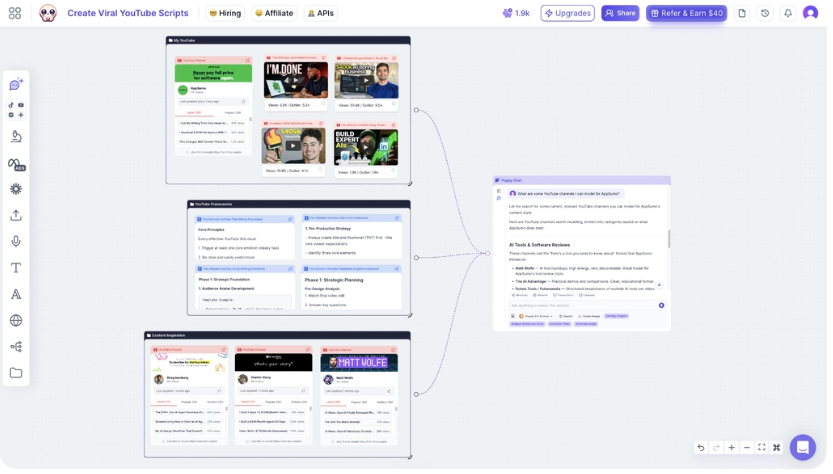
Task: Open the website globe tool
Action: pos(16,320)
